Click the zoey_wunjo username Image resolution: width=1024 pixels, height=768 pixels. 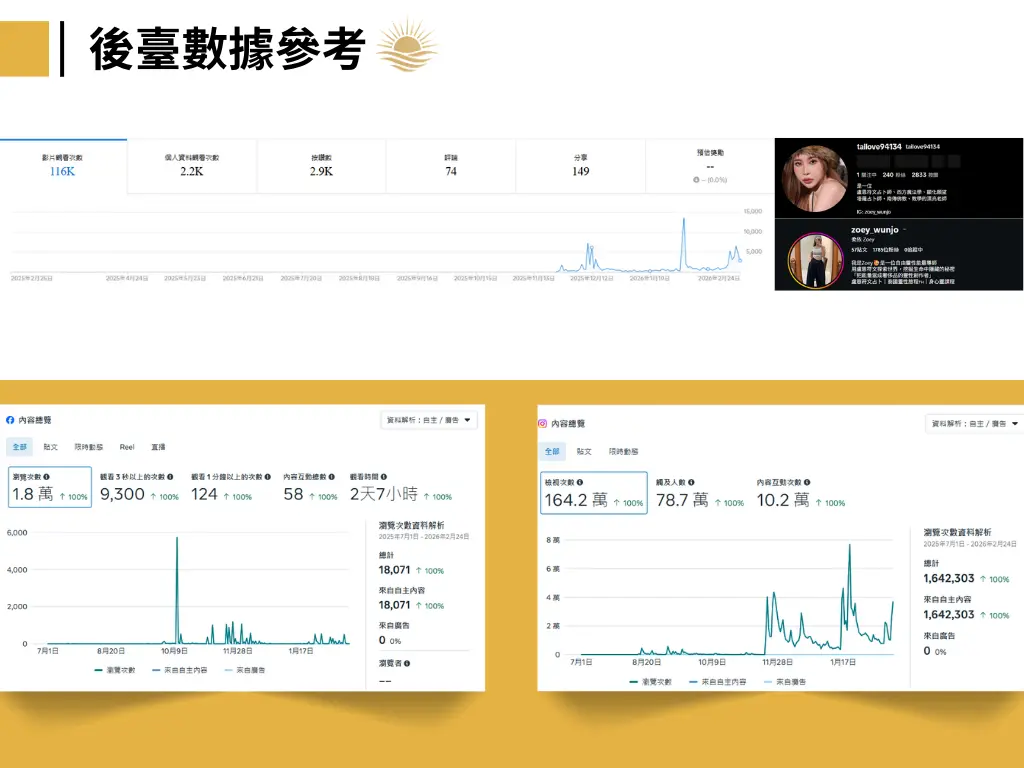point(874,230)
